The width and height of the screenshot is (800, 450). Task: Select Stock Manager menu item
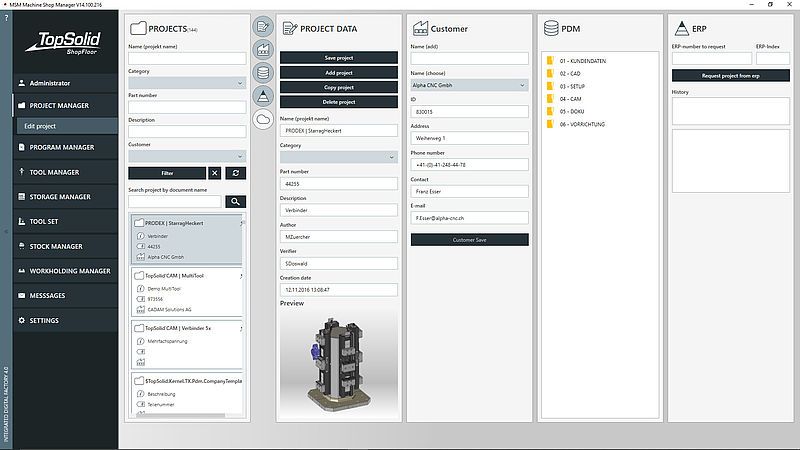[62, 246]
